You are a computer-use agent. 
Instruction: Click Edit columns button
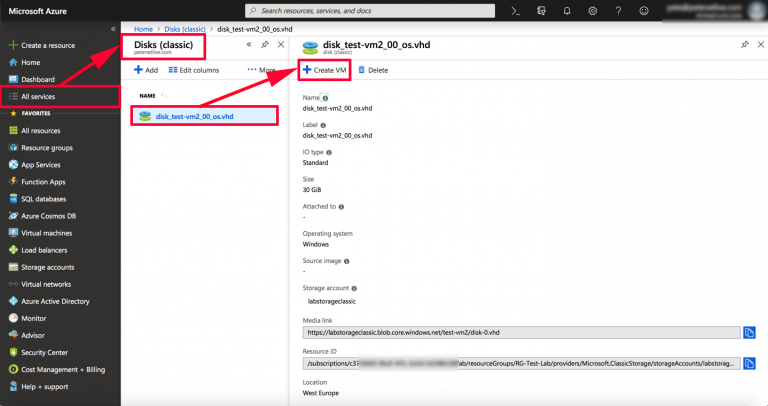(194, 70)
